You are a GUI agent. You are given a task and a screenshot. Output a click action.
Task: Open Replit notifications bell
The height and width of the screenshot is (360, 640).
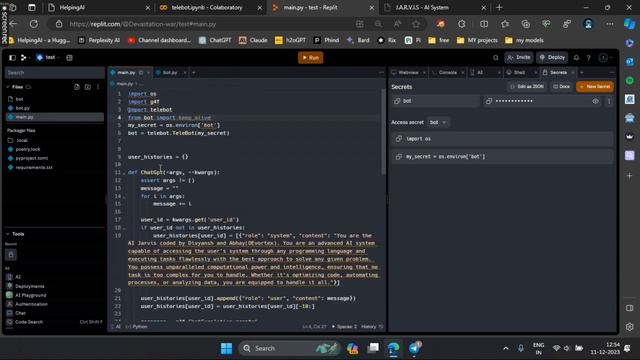click(x=576, y=58)
